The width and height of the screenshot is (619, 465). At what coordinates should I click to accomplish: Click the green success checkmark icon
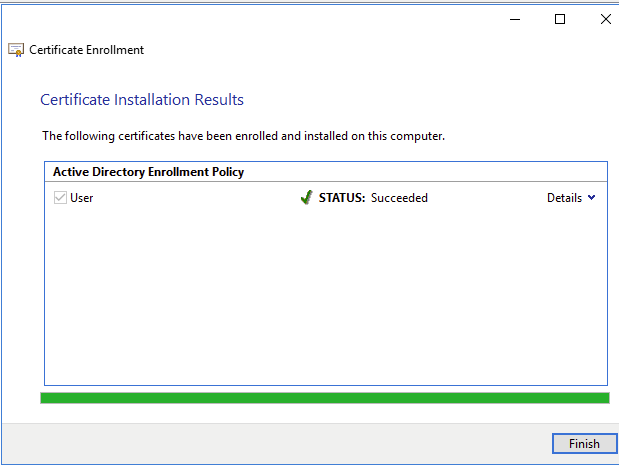click(306, 198)
